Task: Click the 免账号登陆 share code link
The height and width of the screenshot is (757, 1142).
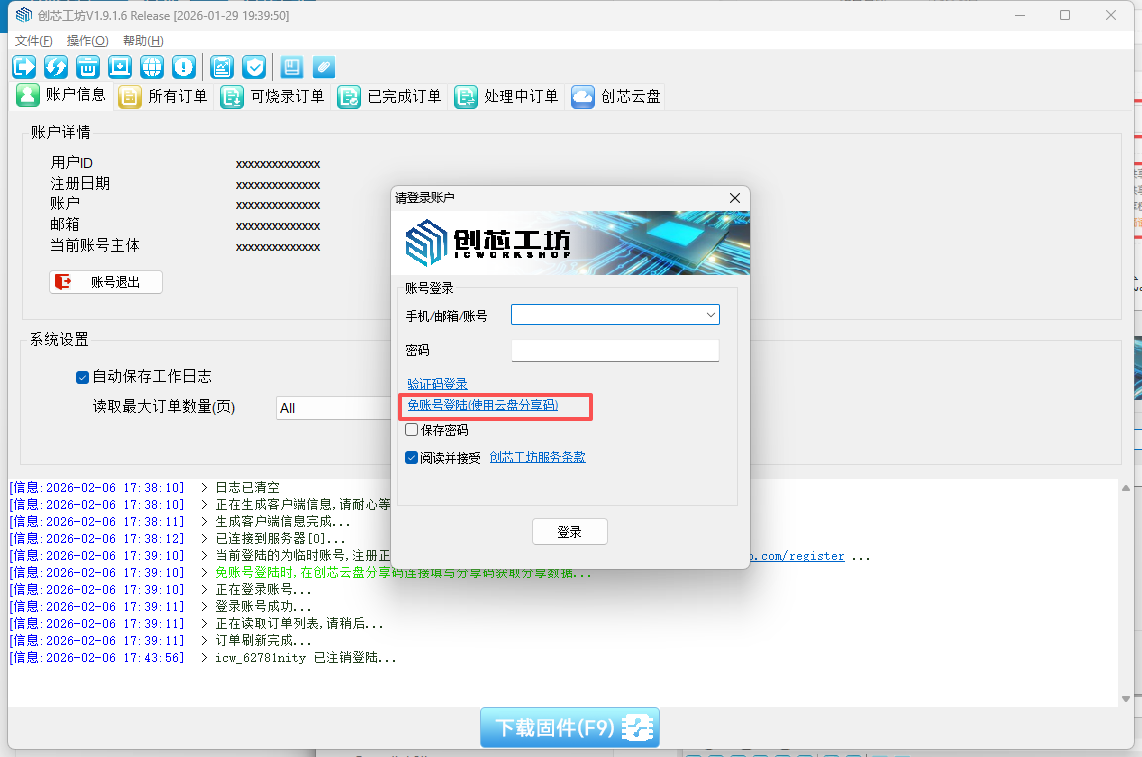Action: click(482, 405)
